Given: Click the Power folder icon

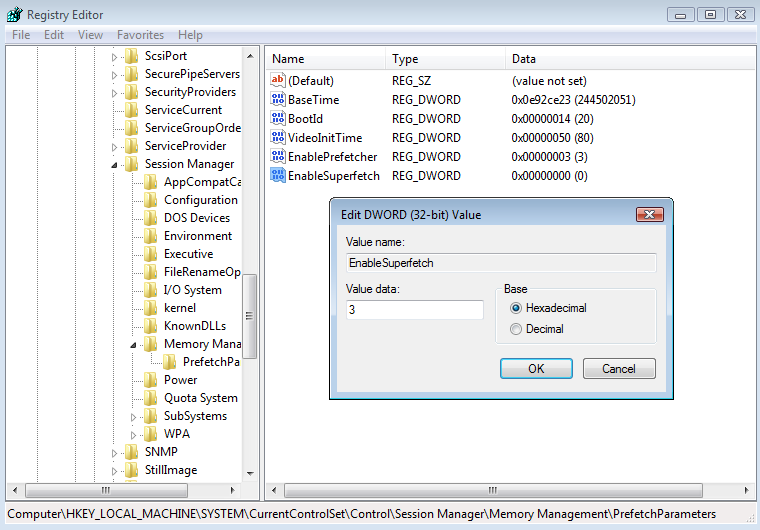Looking at the screenshot, I should 151,380.
